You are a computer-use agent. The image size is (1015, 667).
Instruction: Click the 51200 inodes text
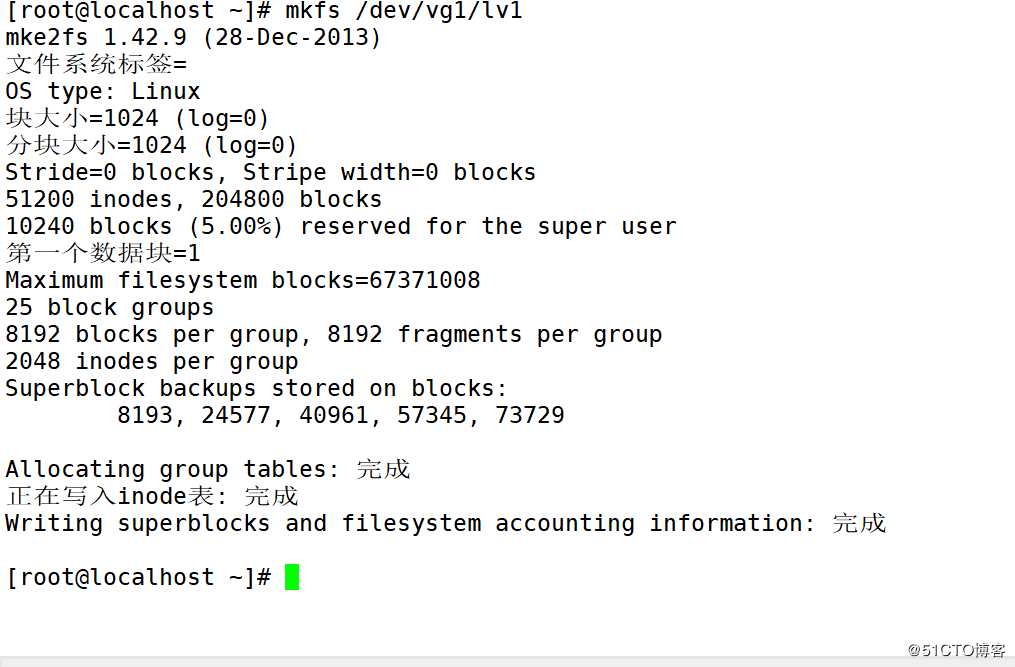point(93,200)
